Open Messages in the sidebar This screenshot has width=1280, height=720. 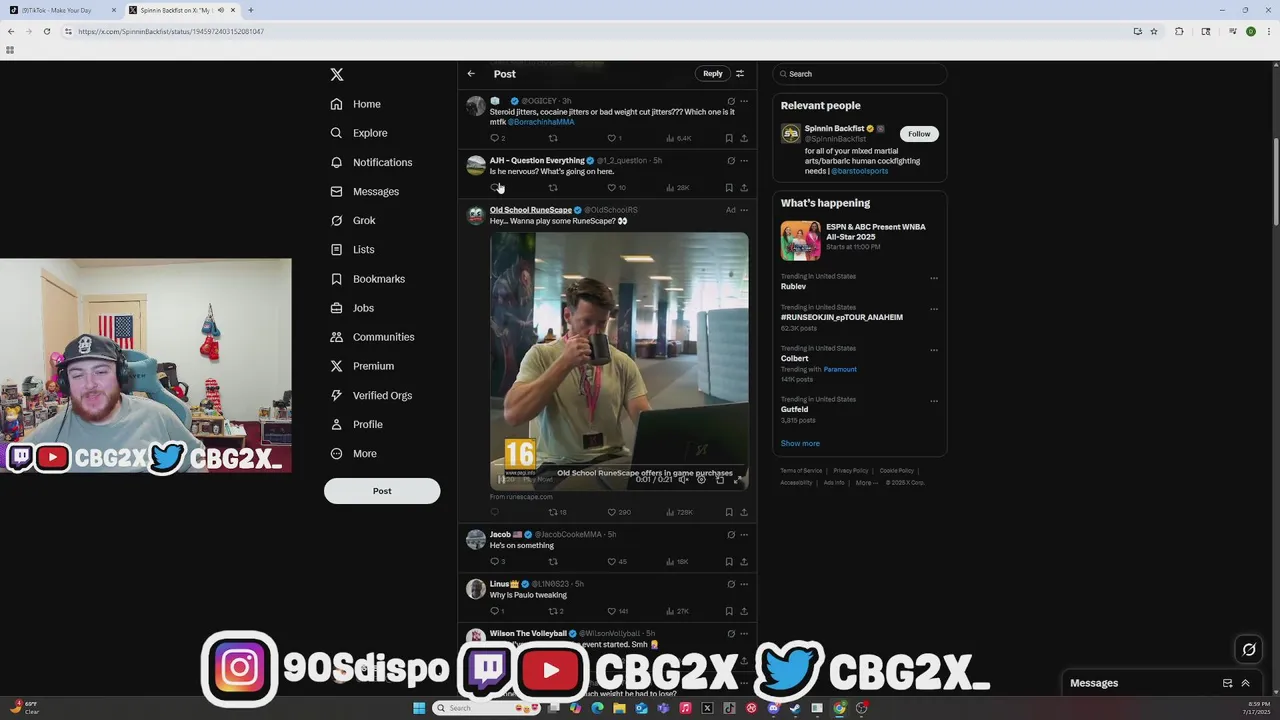point(365,191)
